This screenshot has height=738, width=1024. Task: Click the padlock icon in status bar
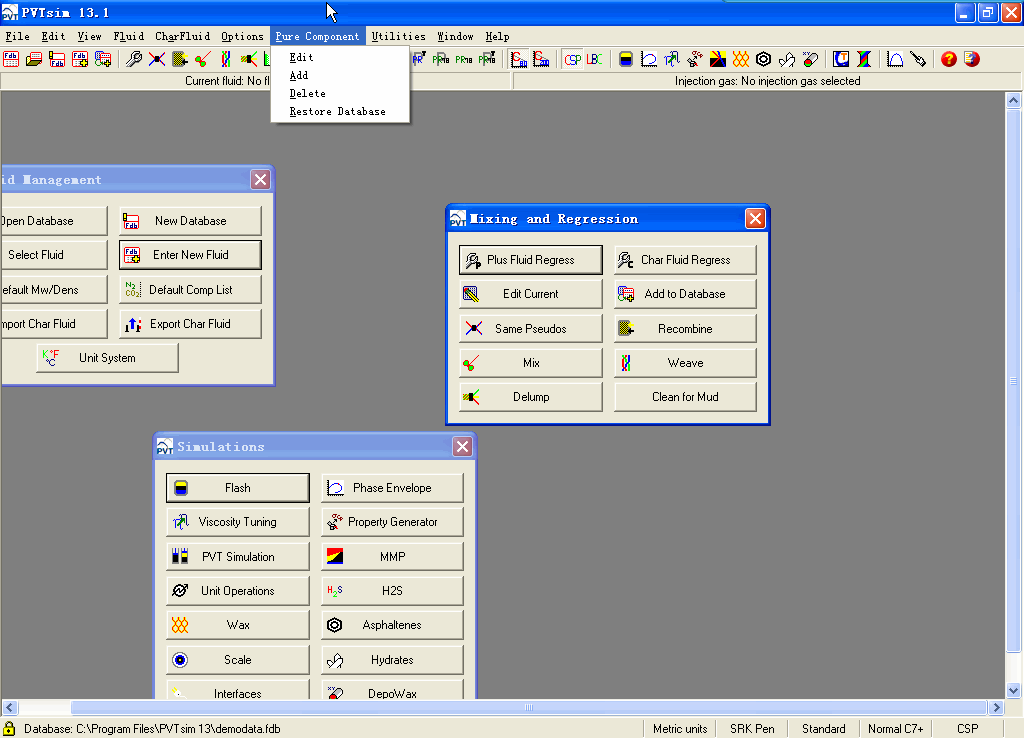point(9,729)
